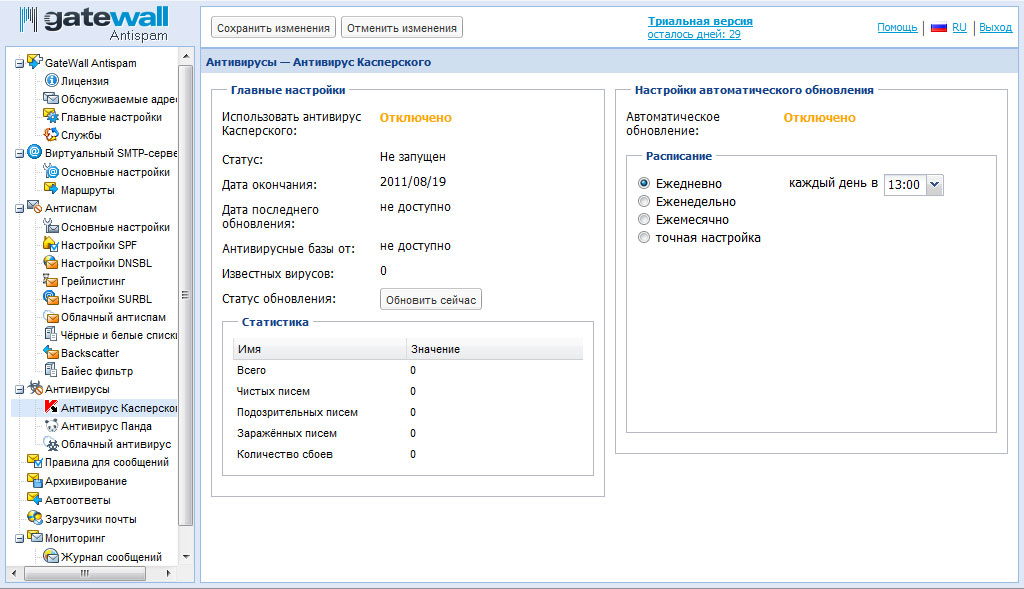Screen dimensions: 1024x589
Task: Click Сохранить изменения button
Action: click(x=273, y=27)
